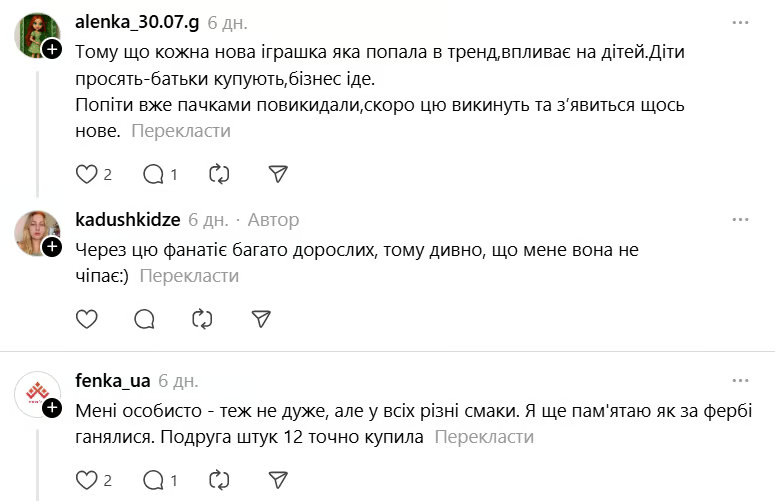The image size is (775, 501).
Task: Reply to fenka_ua's comment
Action: (x=153, y=480)
